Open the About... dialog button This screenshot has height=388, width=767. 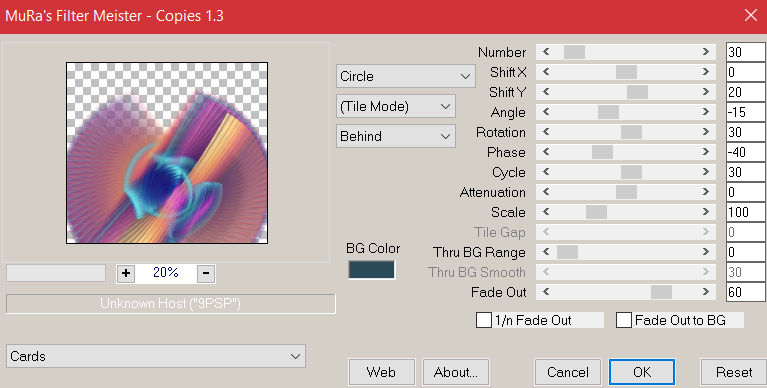tap(456, 372)
